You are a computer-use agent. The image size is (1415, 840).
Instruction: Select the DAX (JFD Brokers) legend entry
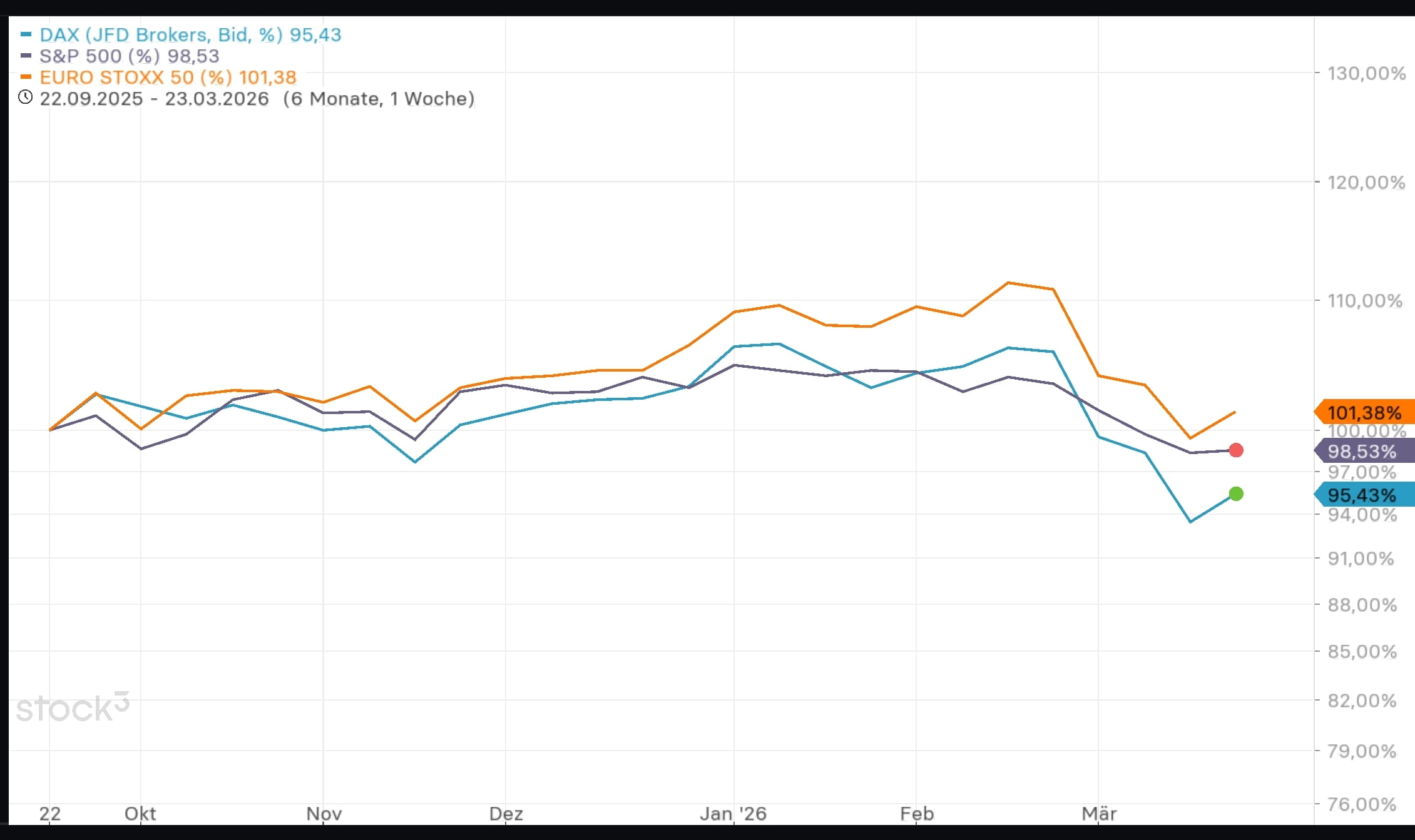point(190,34)
